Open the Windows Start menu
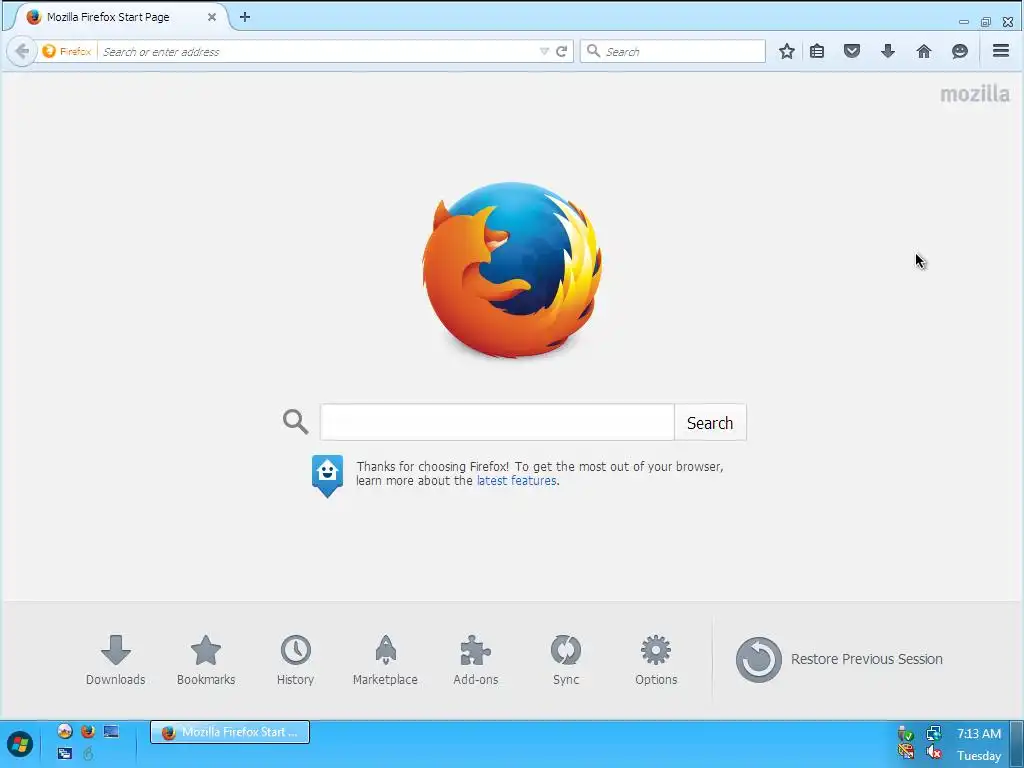The width and height of the screenshot is (1024, 768). [20, 744]
